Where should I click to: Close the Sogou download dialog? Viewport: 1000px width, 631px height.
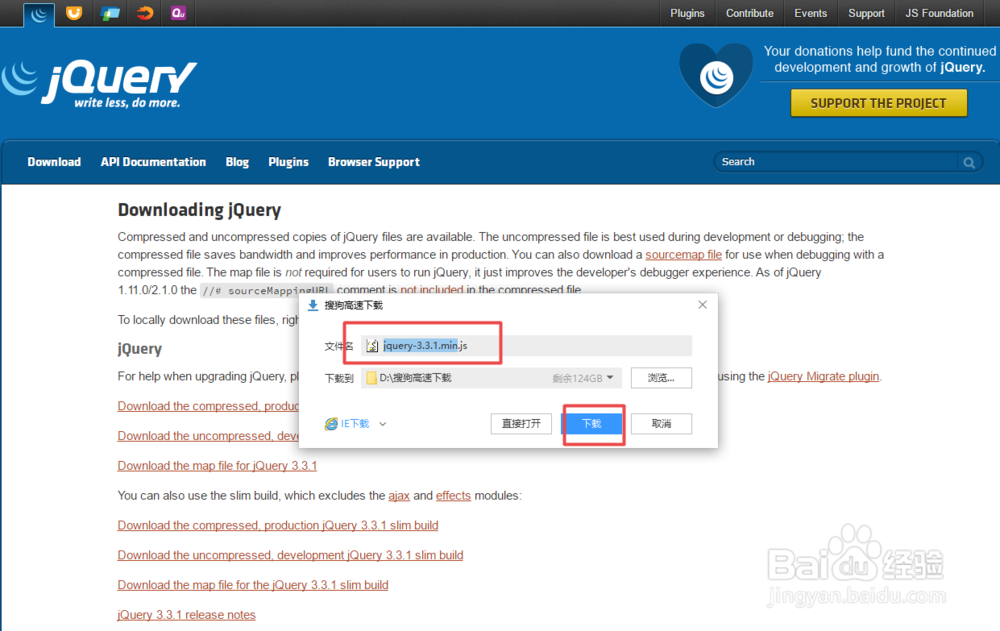(x=702, y=305)
